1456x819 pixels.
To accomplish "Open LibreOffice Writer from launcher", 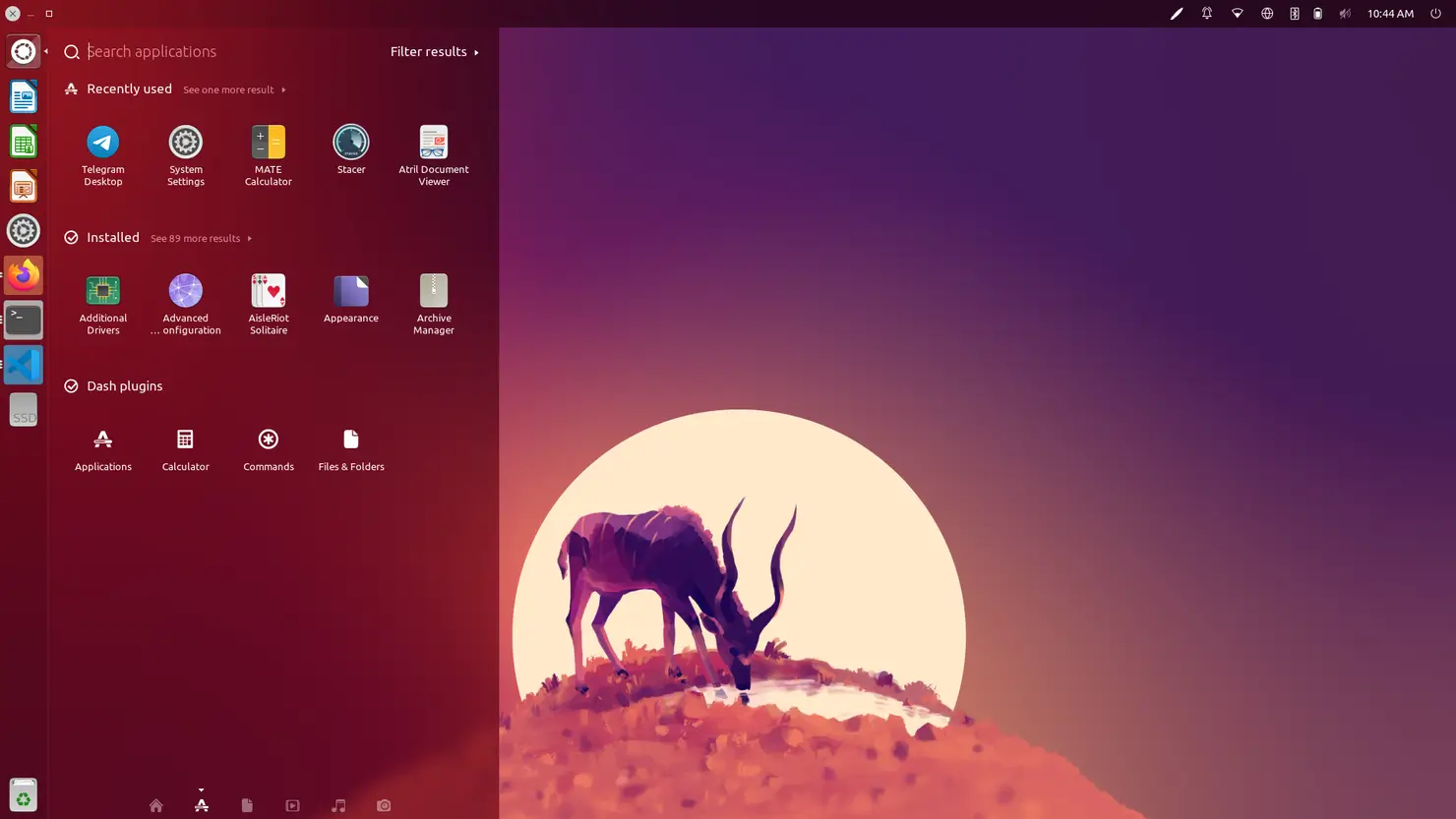I will 23,96.
